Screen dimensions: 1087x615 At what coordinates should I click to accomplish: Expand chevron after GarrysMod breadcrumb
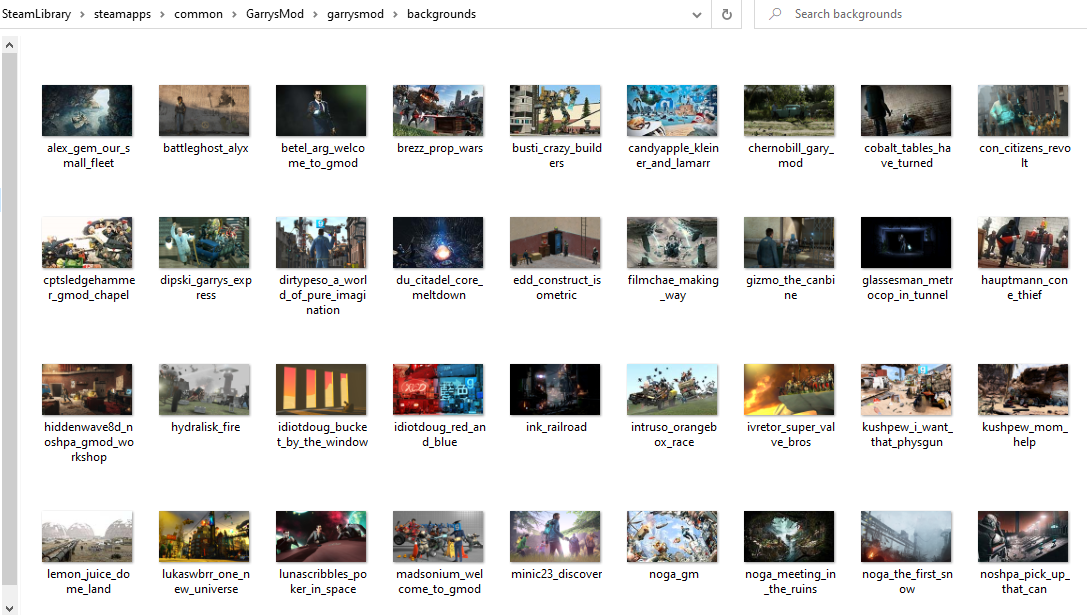[315, 15]
